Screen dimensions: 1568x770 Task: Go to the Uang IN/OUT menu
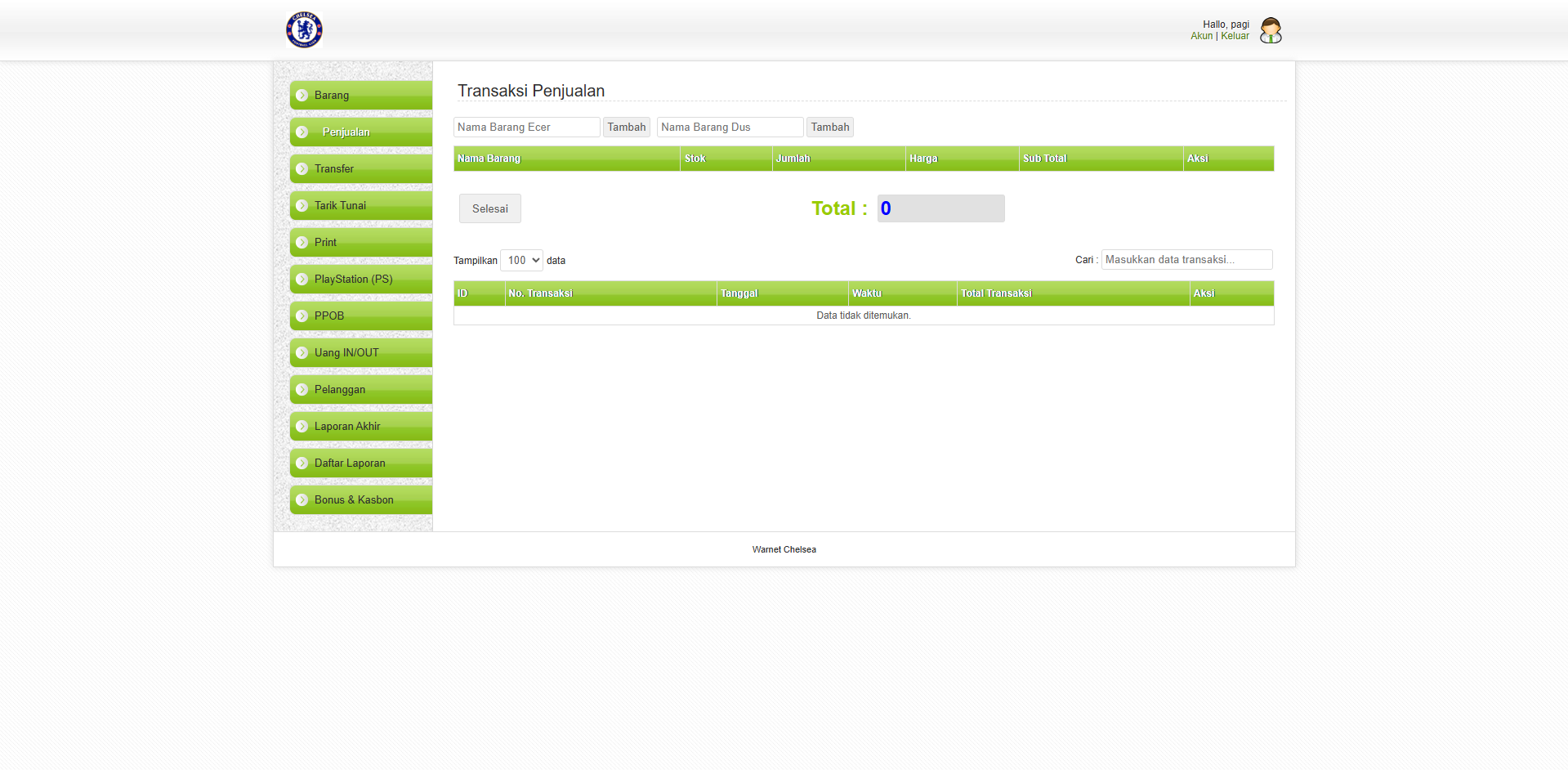point(346,353)
